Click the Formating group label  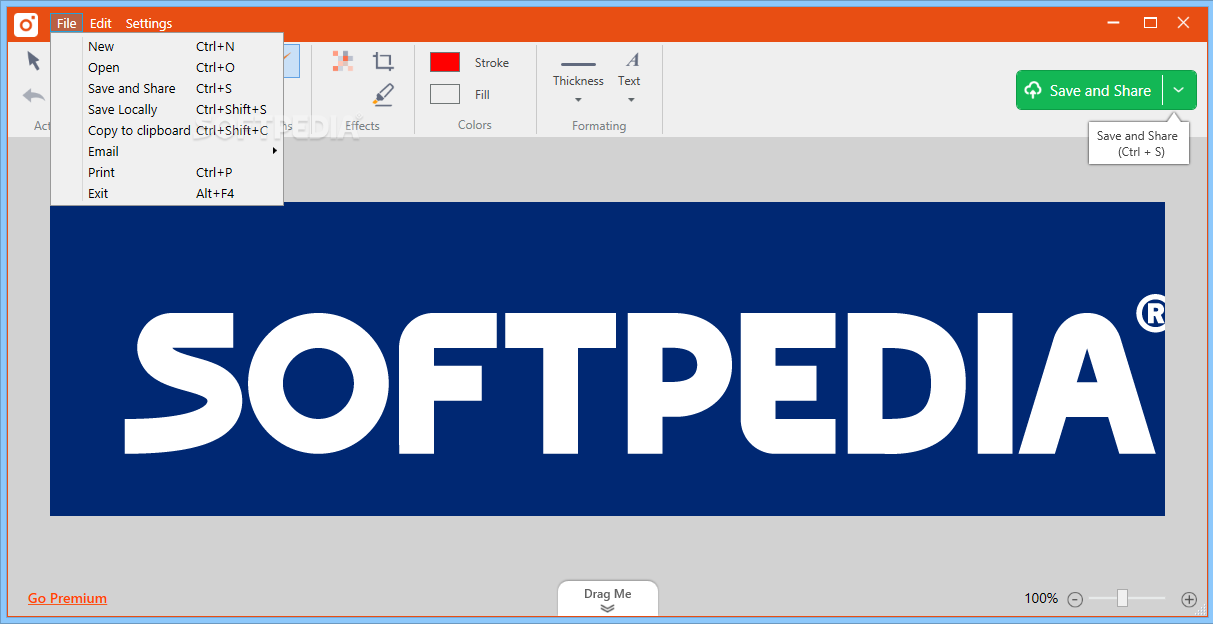tap(599, 126)
